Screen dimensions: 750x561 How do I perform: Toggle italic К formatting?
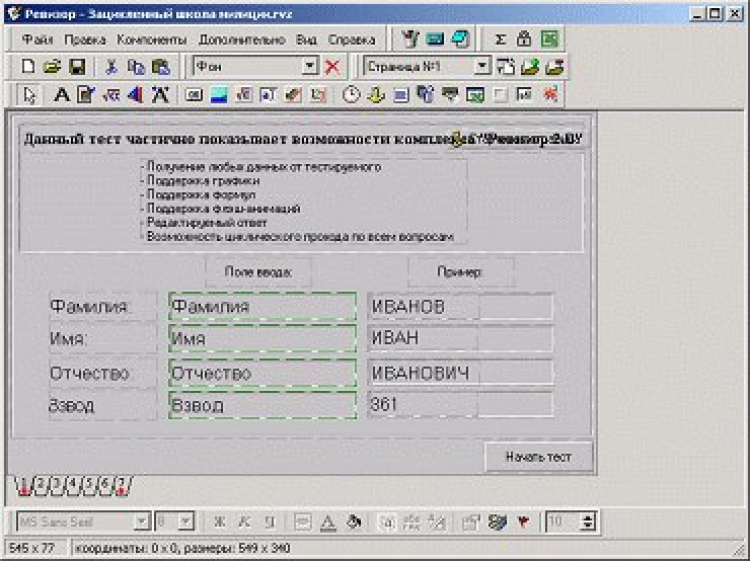click(x=244, y=522)
